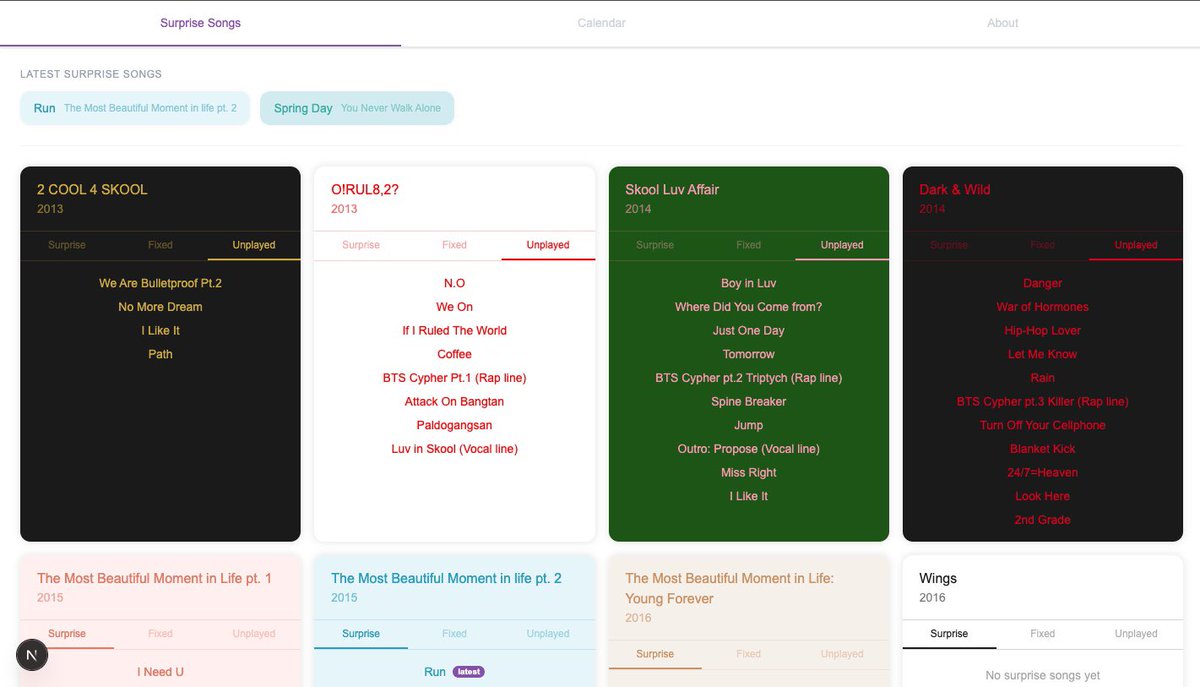Click song War of Hormones
Screen dimensions: 1200x687
click(1043, 307)
